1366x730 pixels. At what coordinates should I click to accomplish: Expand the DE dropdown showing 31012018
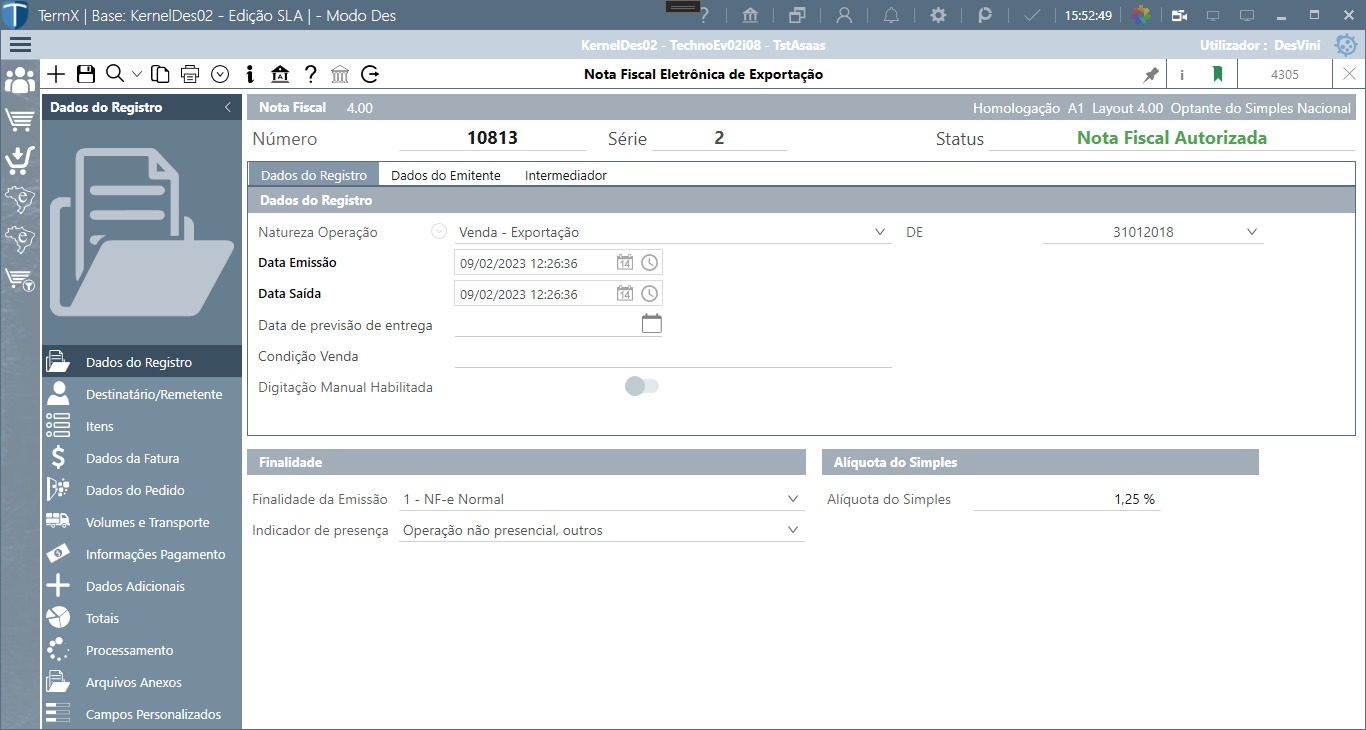point(1252,232)
